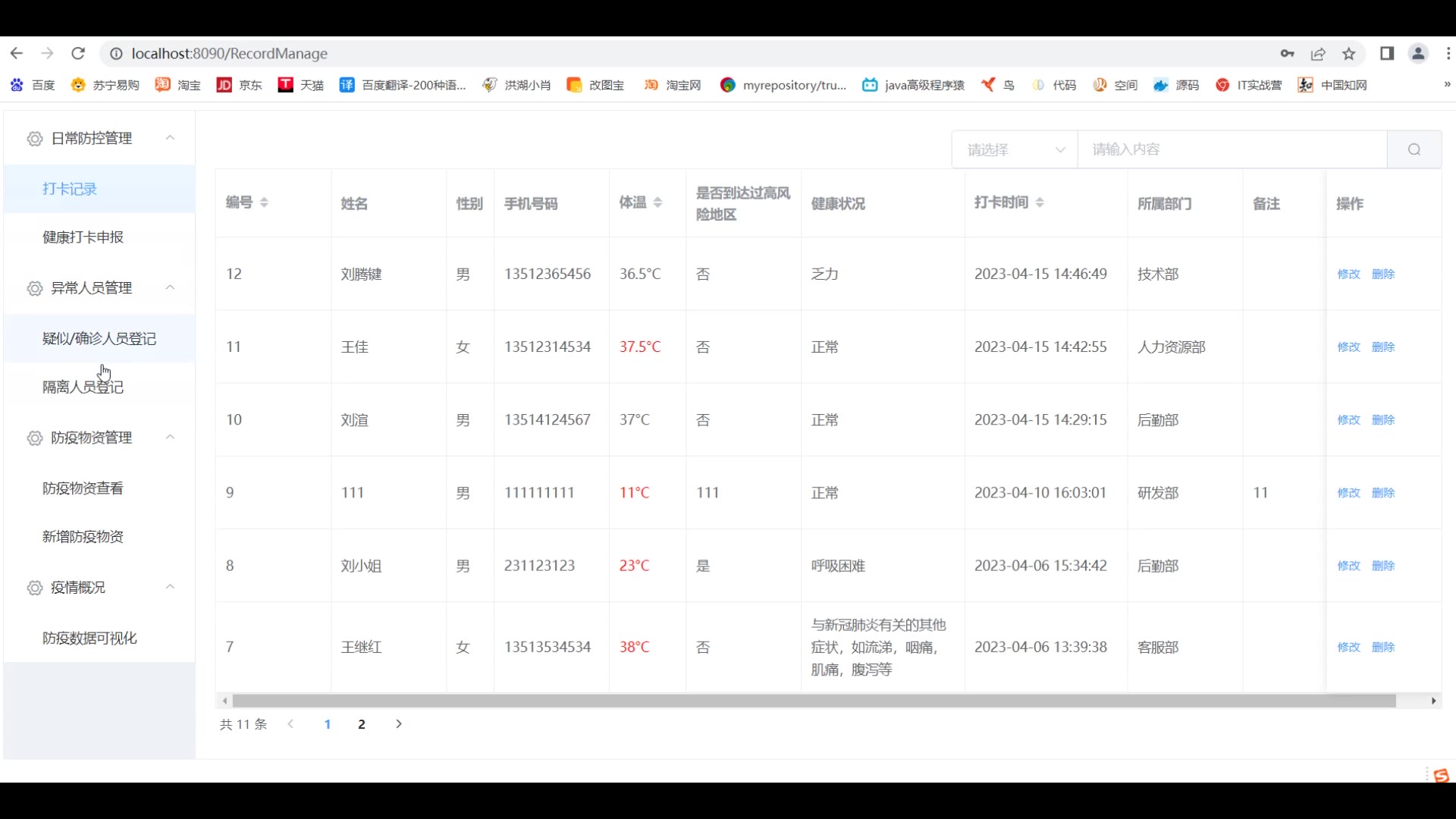Sort the table by 体温 column
The image size is (1456, 819).
[657, 202]
